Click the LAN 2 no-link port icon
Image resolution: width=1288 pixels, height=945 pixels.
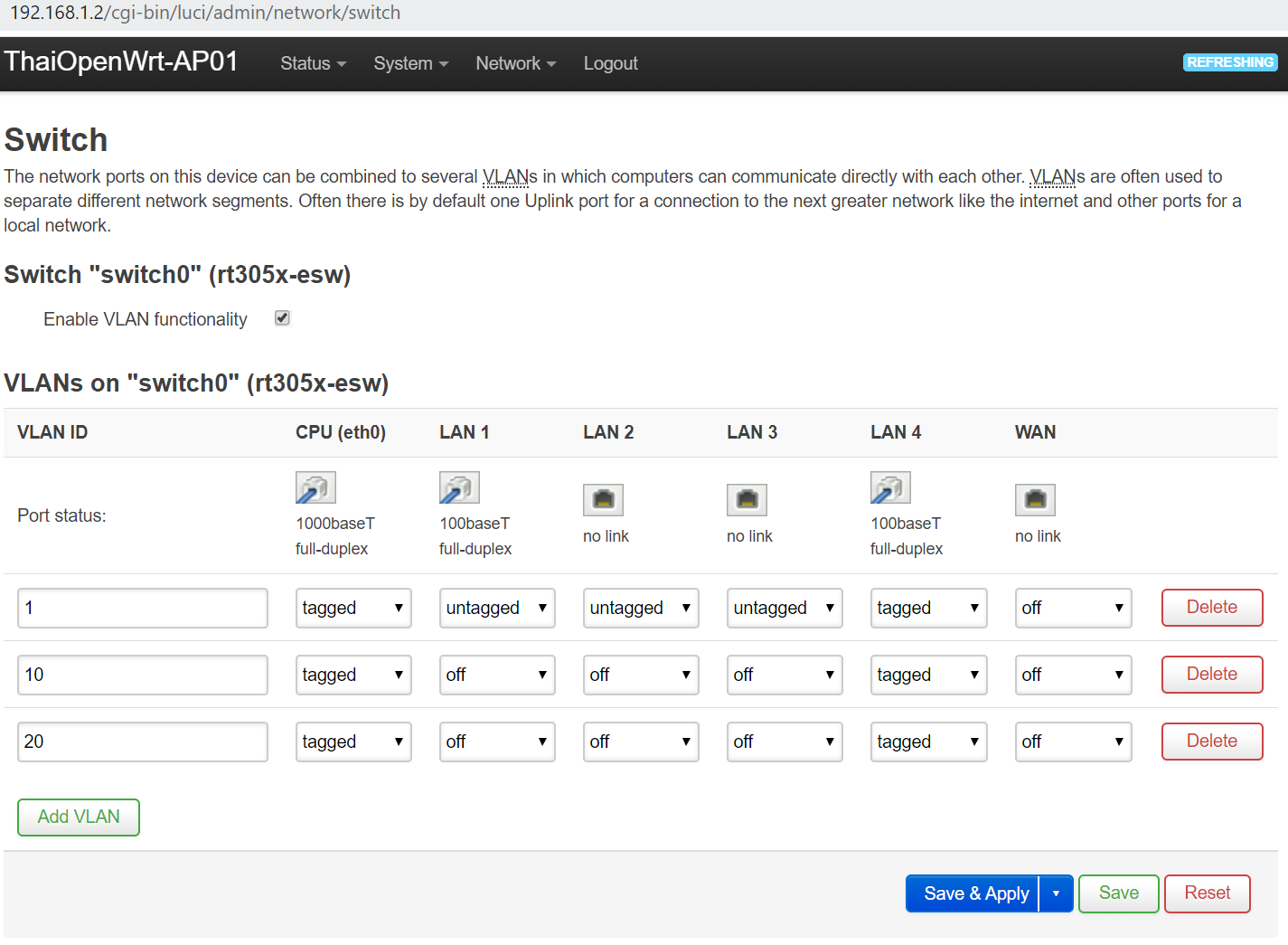(603, 499)
